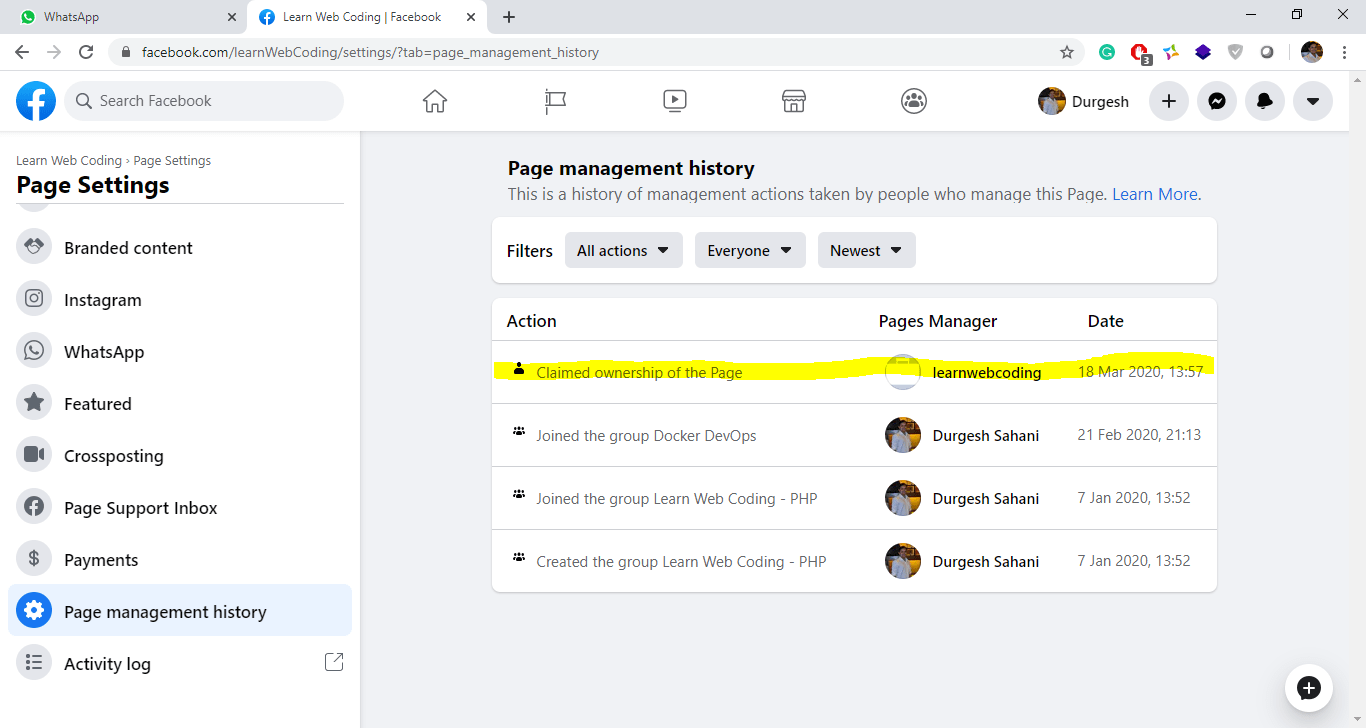Go to the Home feed icon
The image size is (1366, 728).
[435, 101]
